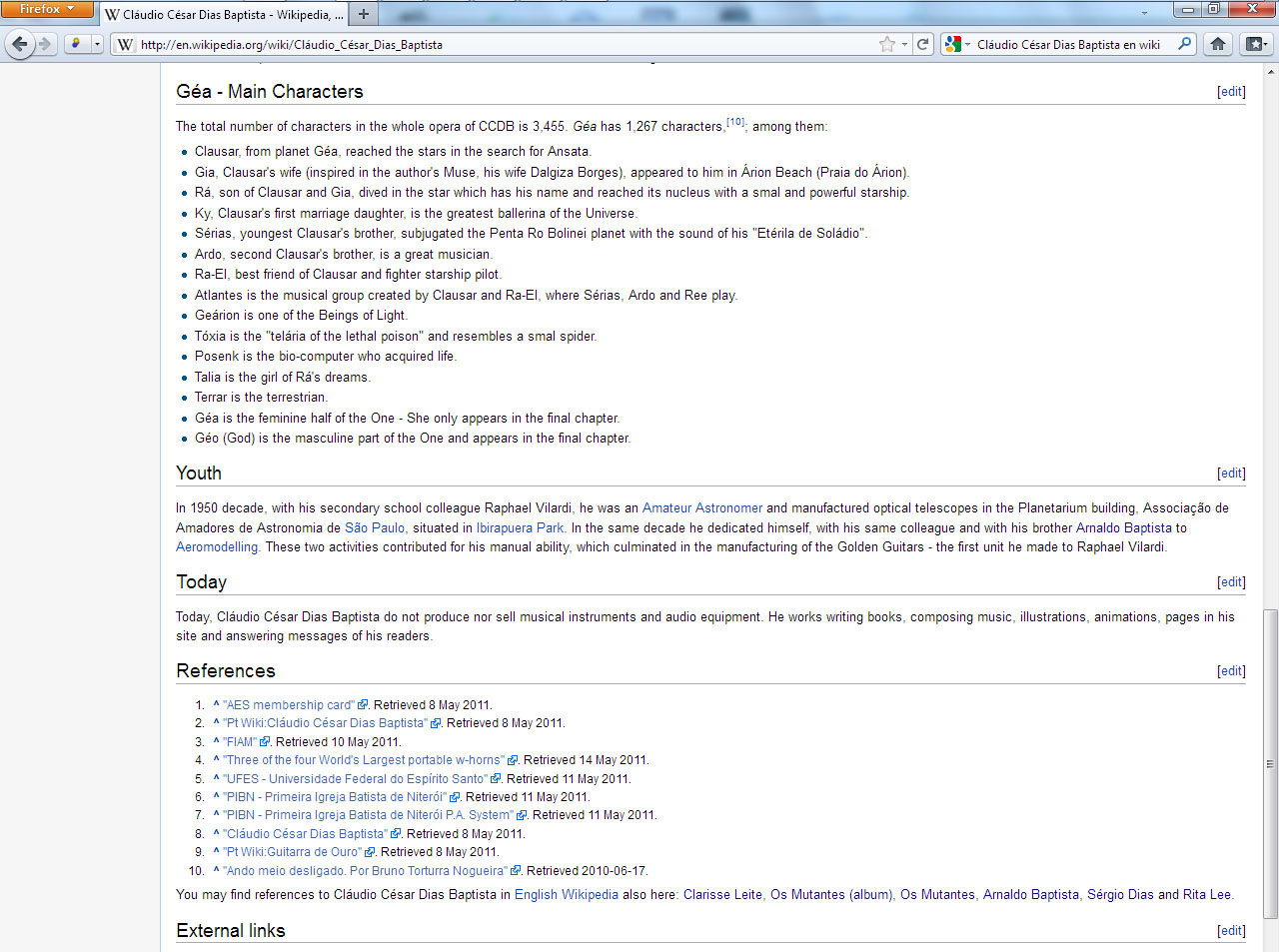Click the Forward navigation arrow

pyautogui.click(x=45, y=44)
